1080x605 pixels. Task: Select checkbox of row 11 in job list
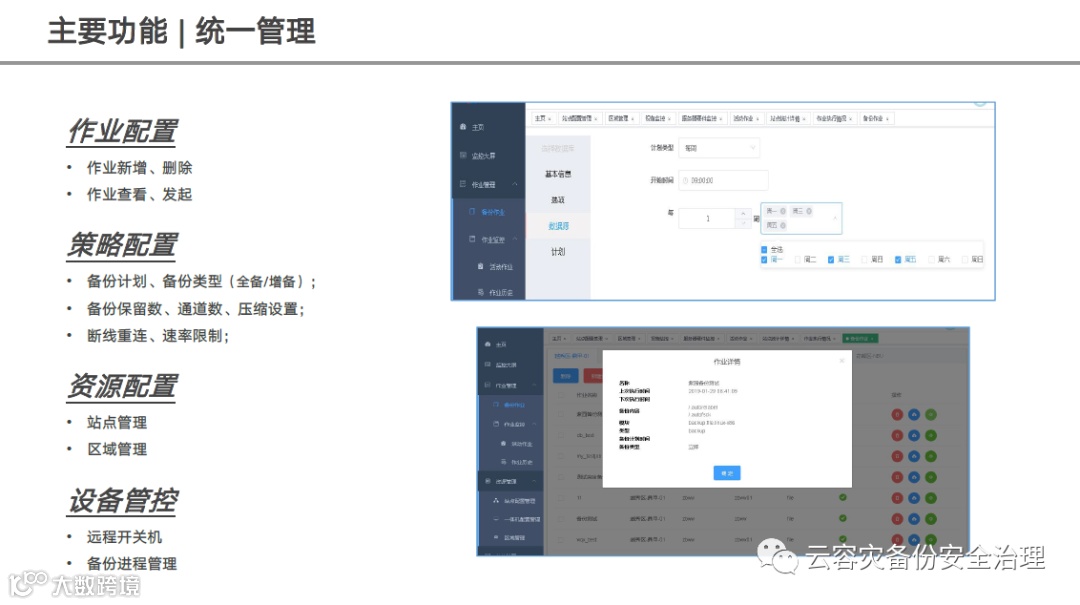click(x=561, y=498)
